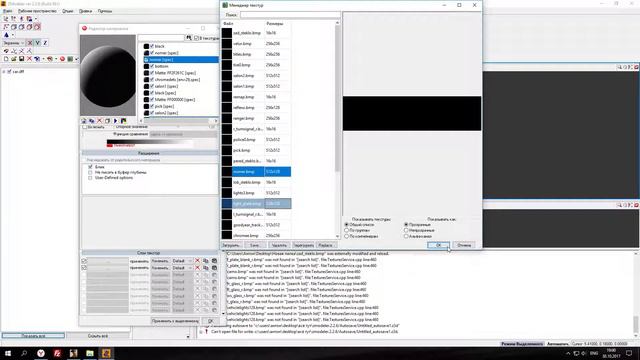Click 'Загрузить...' button in texture manager
The image size is (640, 360).
tap(231, 245)
